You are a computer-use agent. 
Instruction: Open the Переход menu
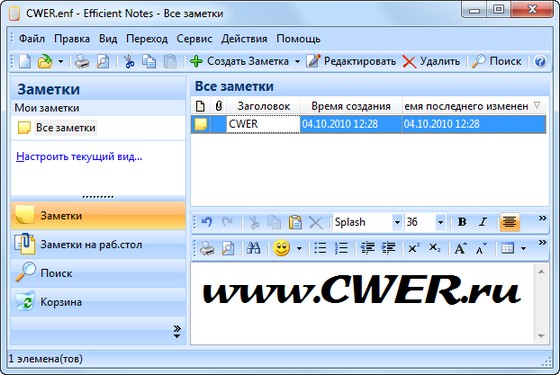click(147, 38)
